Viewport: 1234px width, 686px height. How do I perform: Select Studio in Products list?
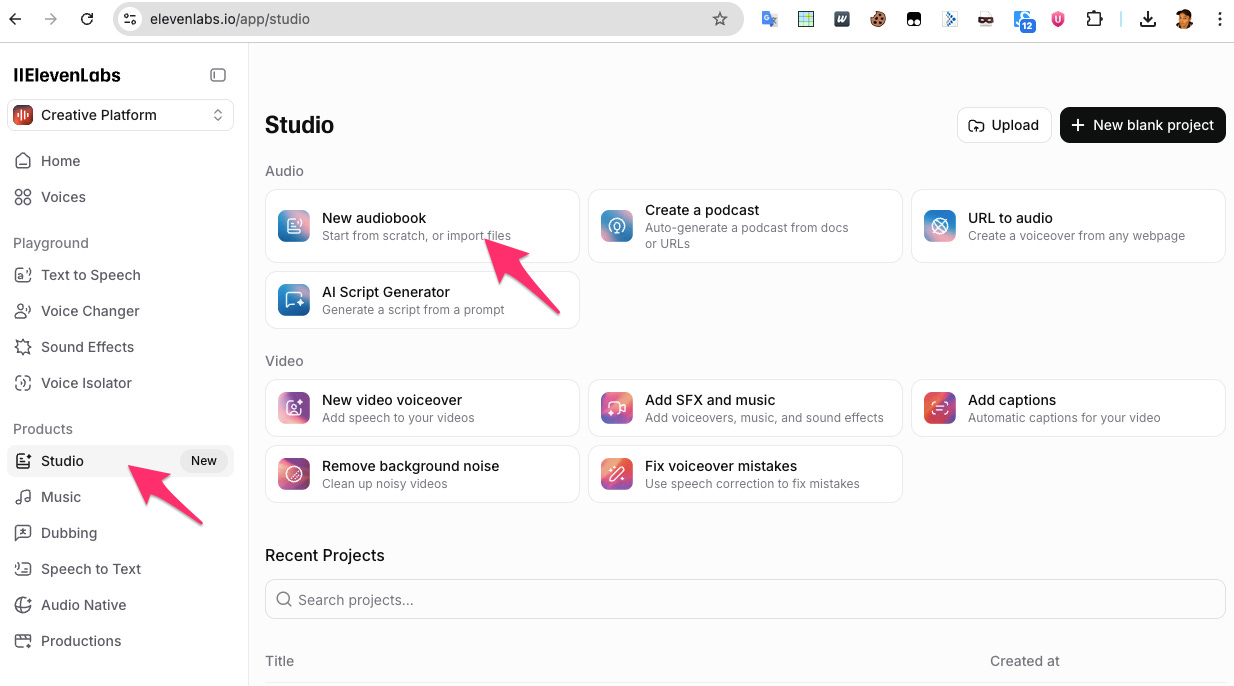pyautogui.click(x=120, y=461)
